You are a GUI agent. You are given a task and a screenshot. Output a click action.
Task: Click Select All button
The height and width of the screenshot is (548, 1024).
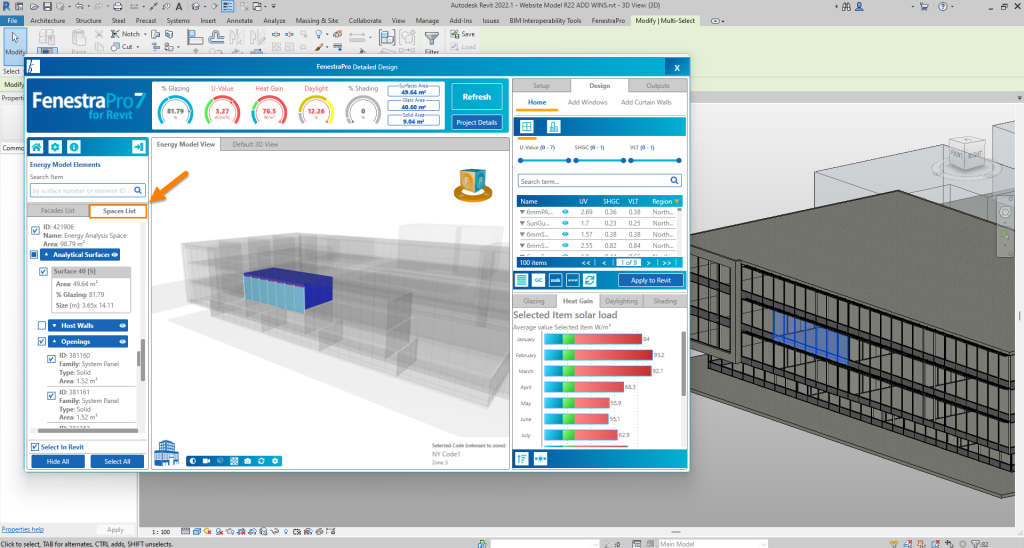pyautogui.click(x=118, y=461)
